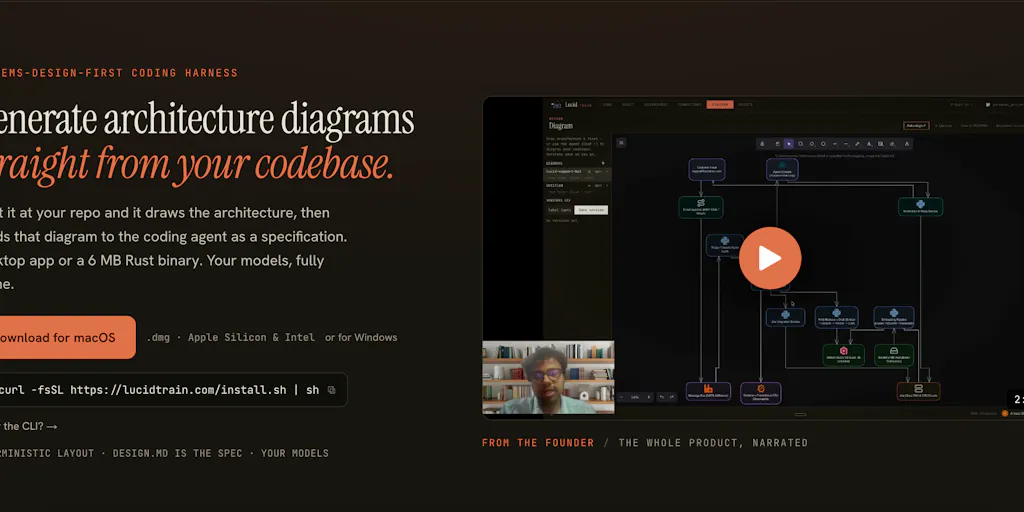Select the active pointer selection tool

click(789, 144)
